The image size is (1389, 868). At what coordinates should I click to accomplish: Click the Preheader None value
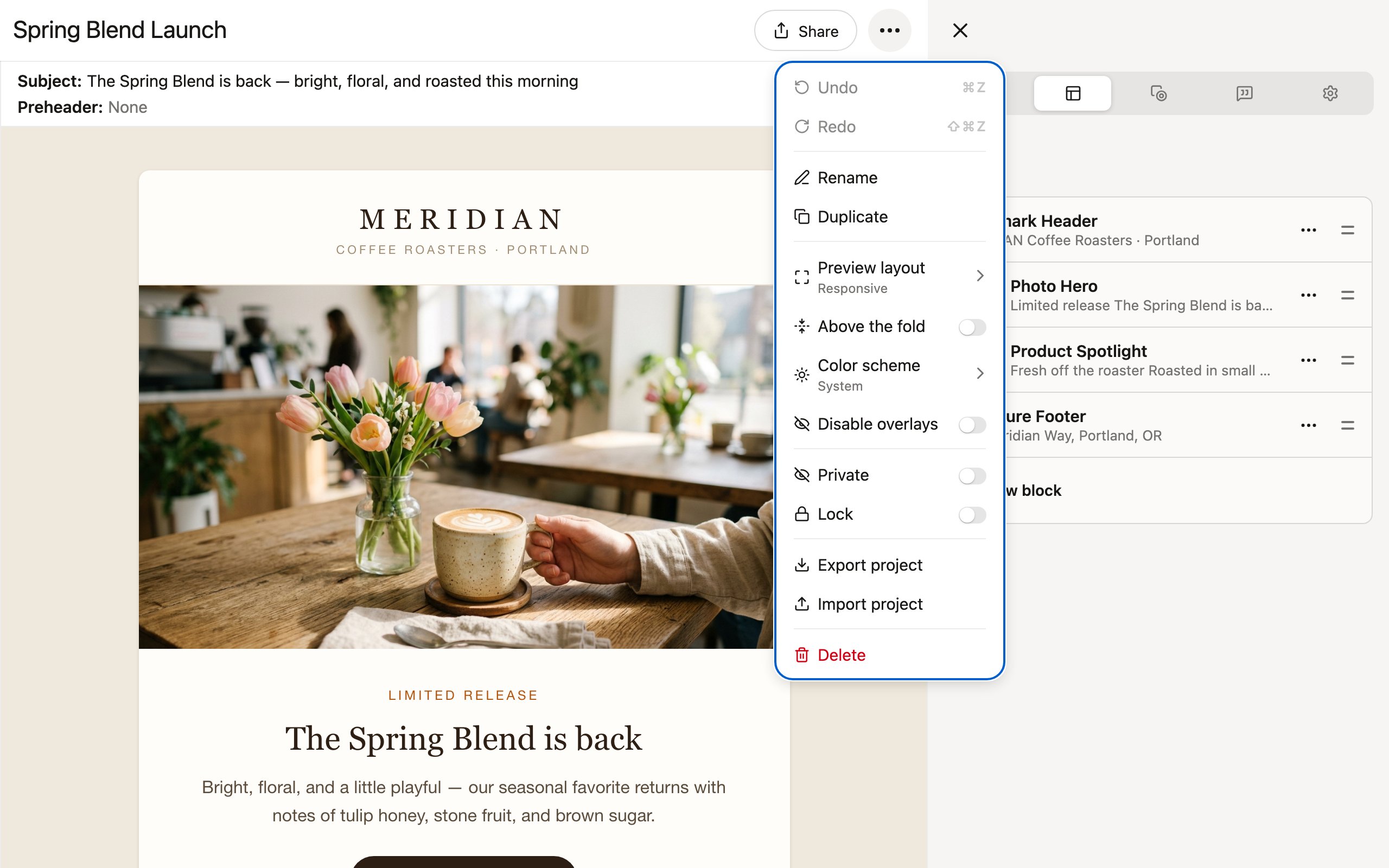coord(128,107)
